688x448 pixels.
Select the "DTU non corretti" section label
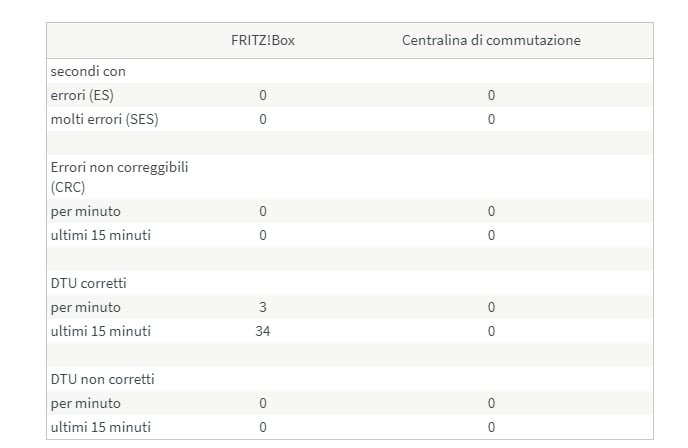click(x=102, y=379)
